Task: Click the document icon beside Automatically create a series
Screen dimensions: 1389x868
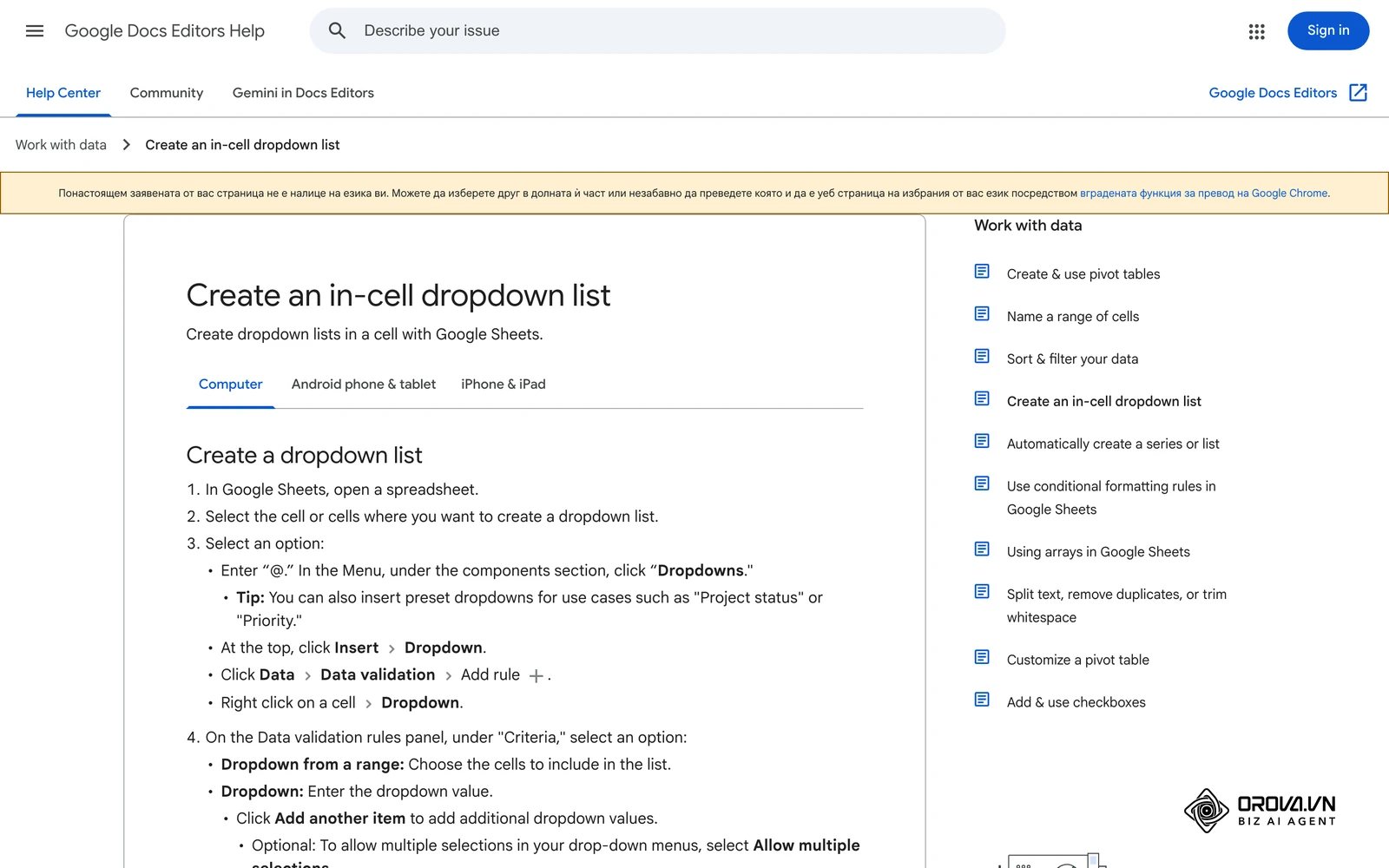Action: point(982,442)
